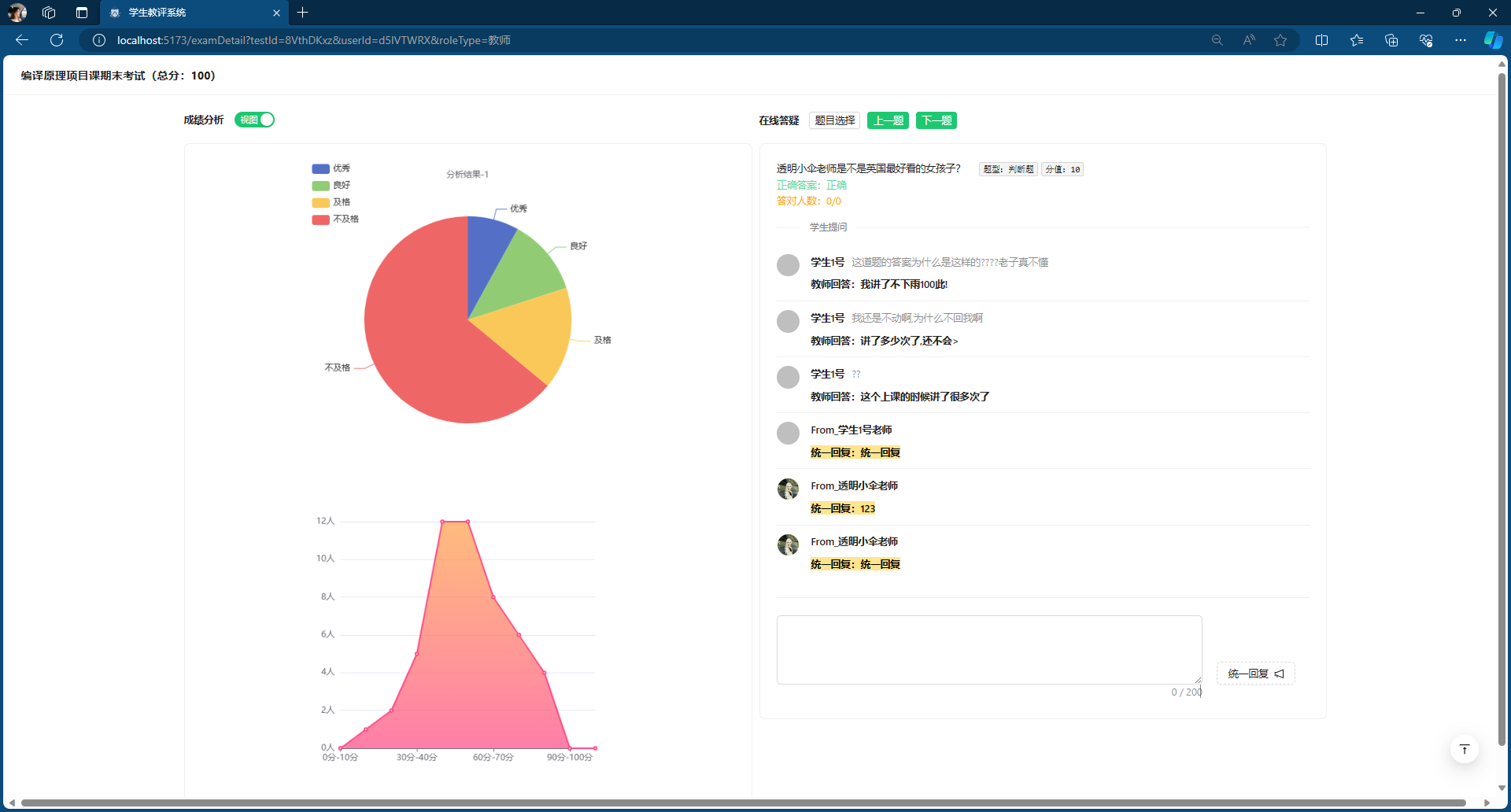Image resolution: width=1511 pixels, height=812 pixels.
Task: Open browser essentials heart icon
Action: pos(1426,40)
